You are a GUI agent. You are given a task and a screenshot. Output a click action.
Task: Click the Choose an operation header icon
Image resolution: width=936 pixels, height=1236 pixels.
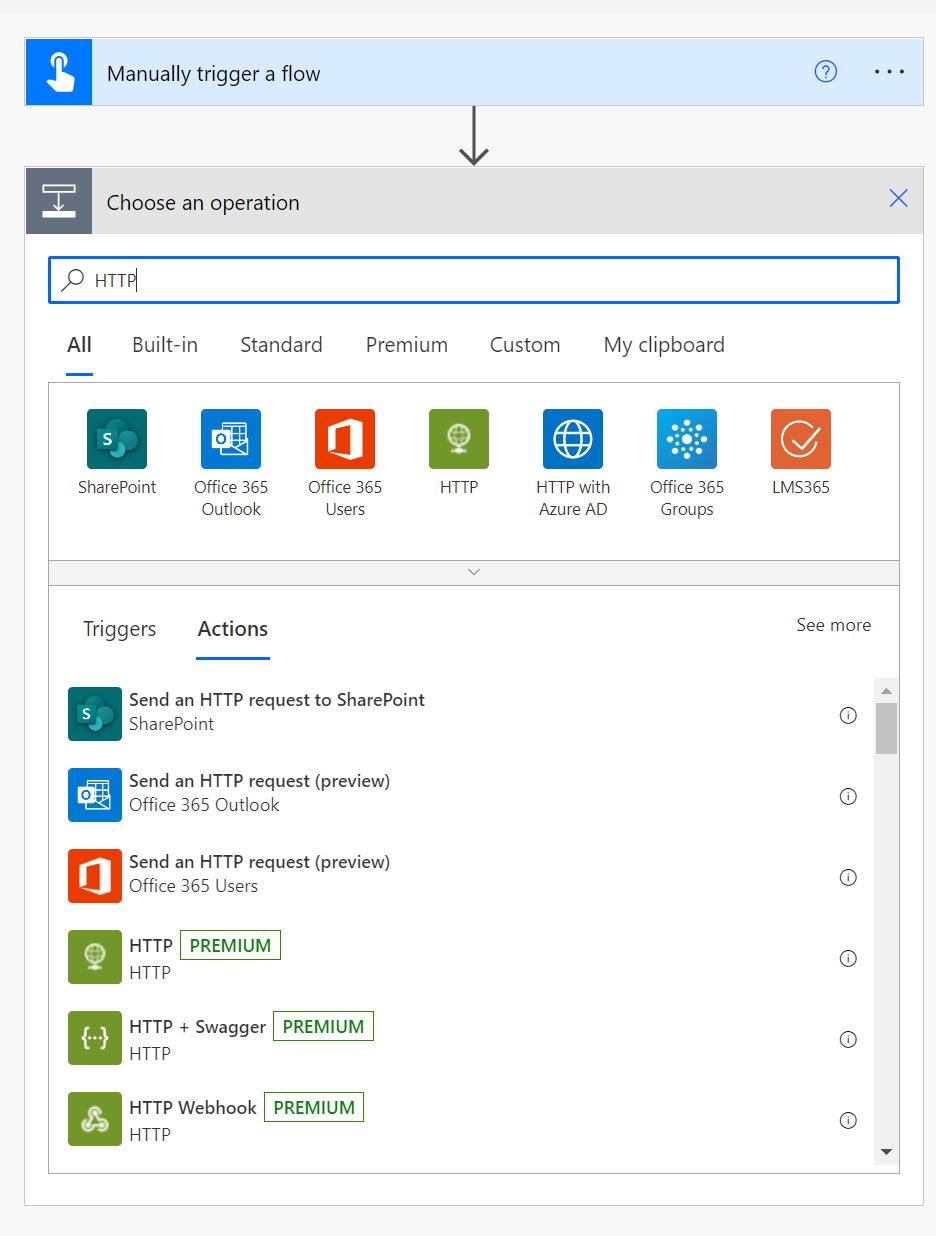59,201
